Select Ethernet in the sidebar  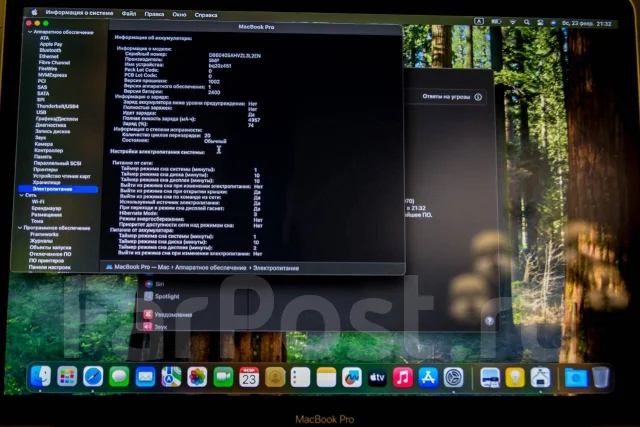[x=49, y=56]
